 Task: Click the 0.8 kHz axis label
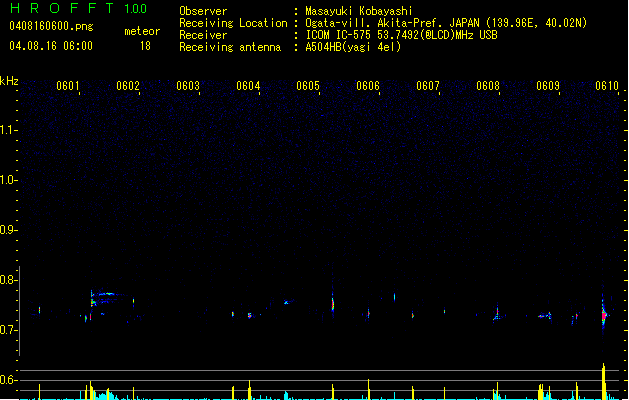7,280
